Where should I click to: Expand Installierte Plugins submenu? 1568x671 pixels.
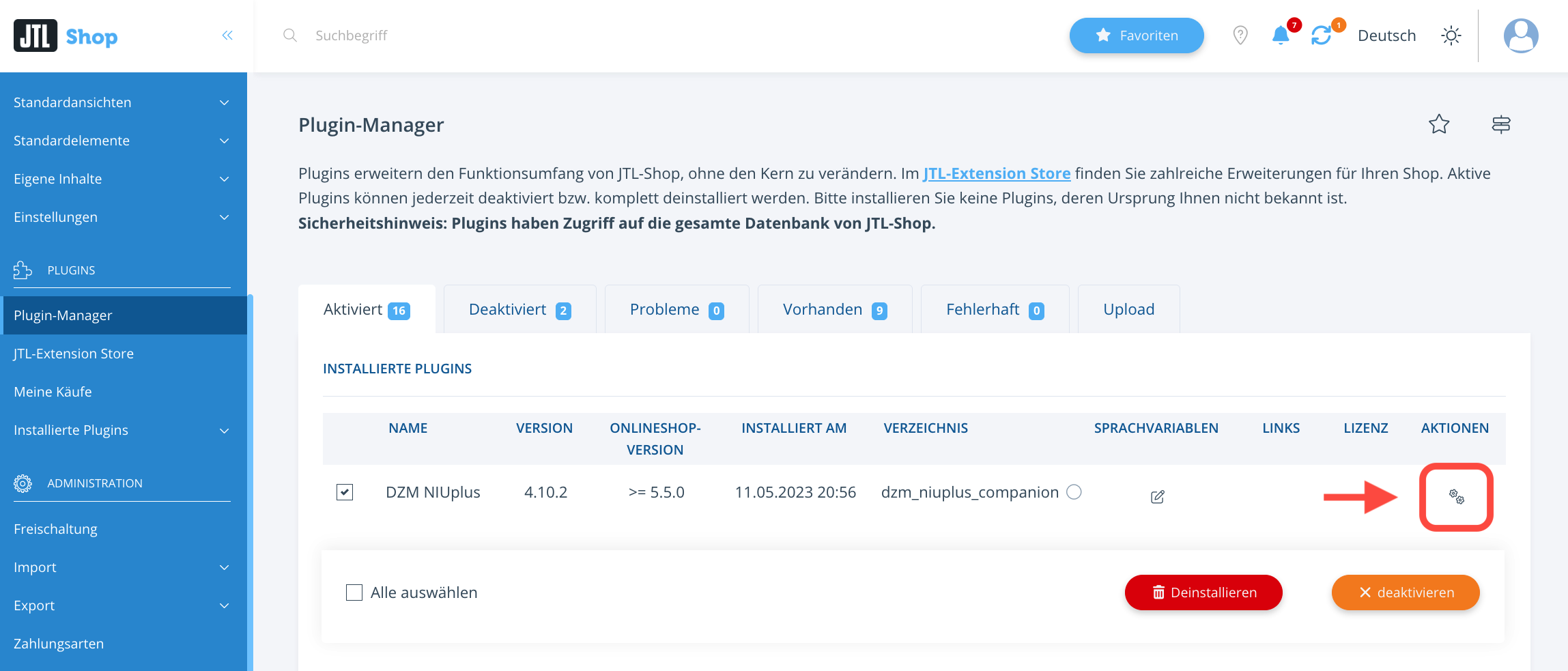tap(124, 430)
